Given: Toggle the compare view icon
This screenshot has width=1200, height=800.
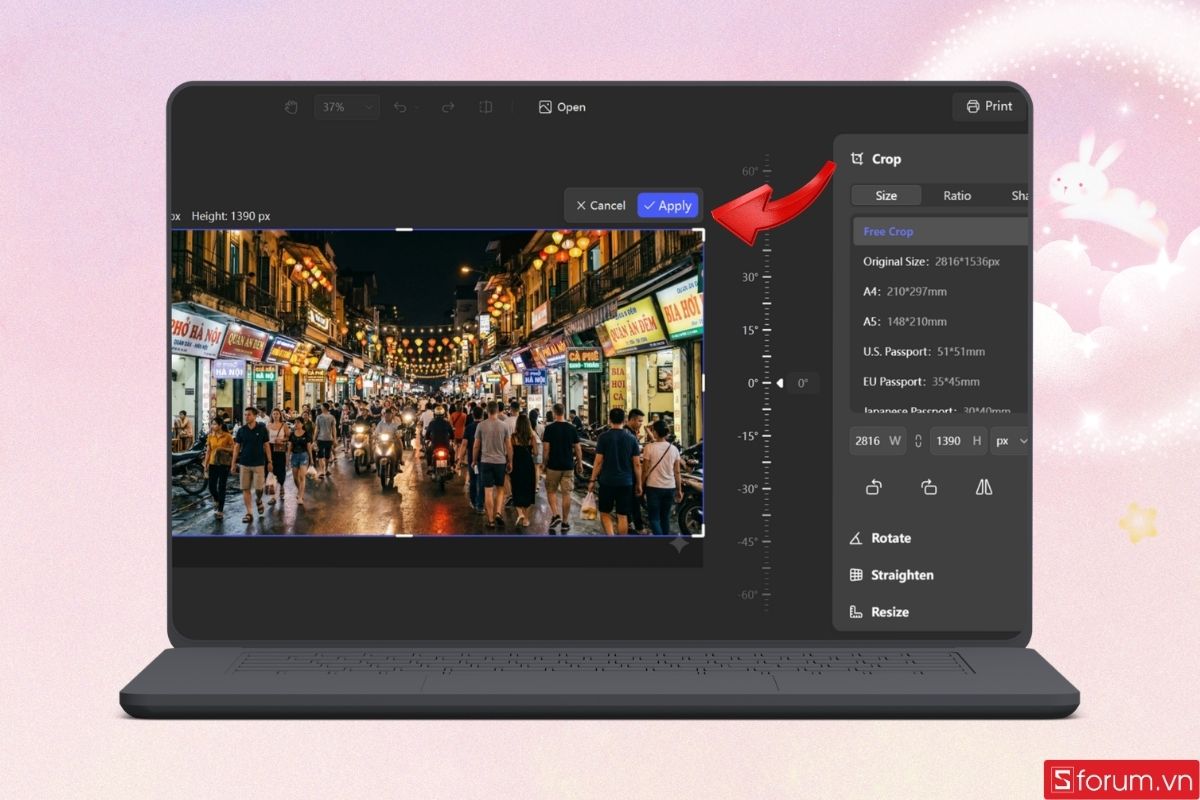Looking at the screenshot, I should click(486, 107).
